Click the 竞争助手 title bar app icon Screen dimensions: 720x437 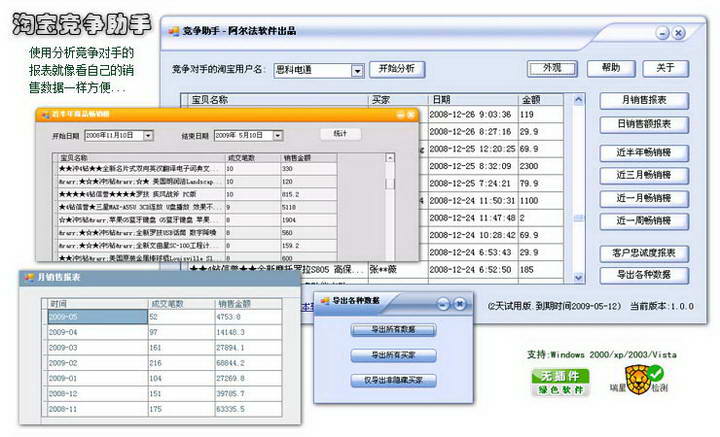171,32
